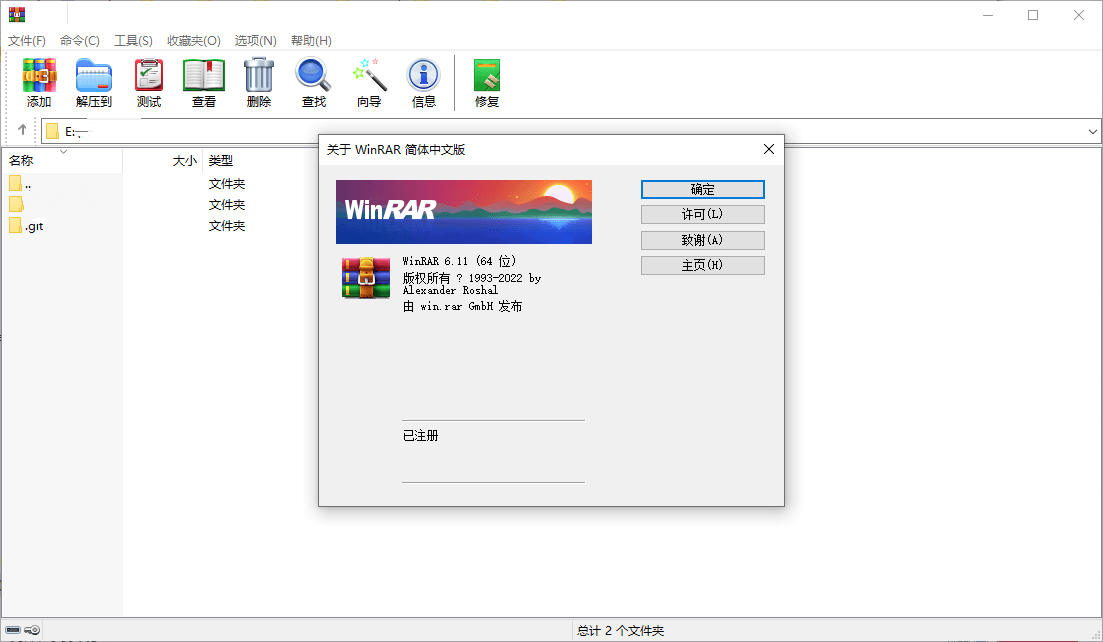The height and width of the screenshot is (642, 1103).
Task: Click the 修复 (Repair) toolbar icon
Action: [x=487, y=82]
